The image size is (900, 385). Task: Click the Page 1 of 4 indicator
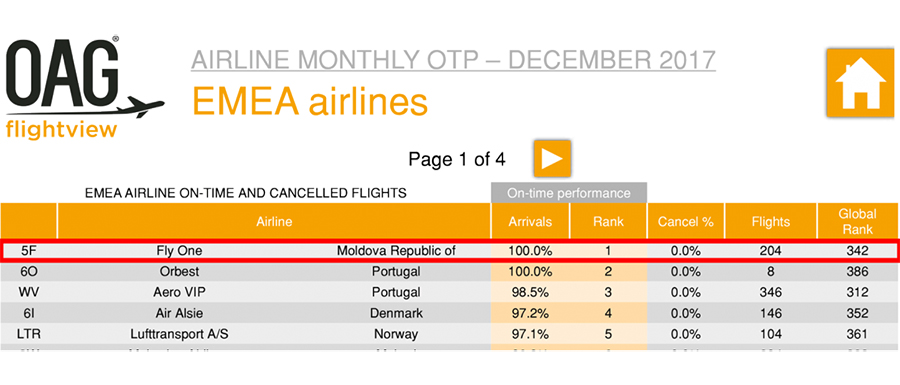click(x=457, y=159)
